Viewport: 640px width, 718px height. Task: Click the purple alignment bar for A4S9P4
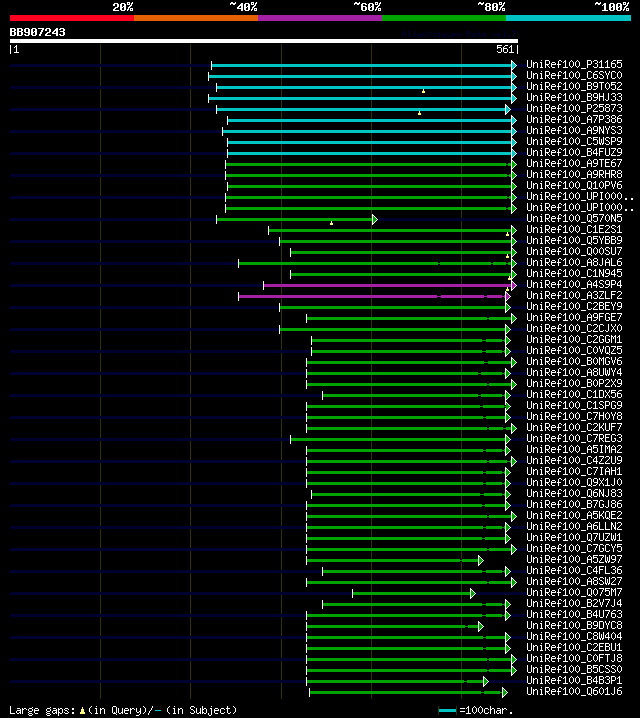(387, 285)
